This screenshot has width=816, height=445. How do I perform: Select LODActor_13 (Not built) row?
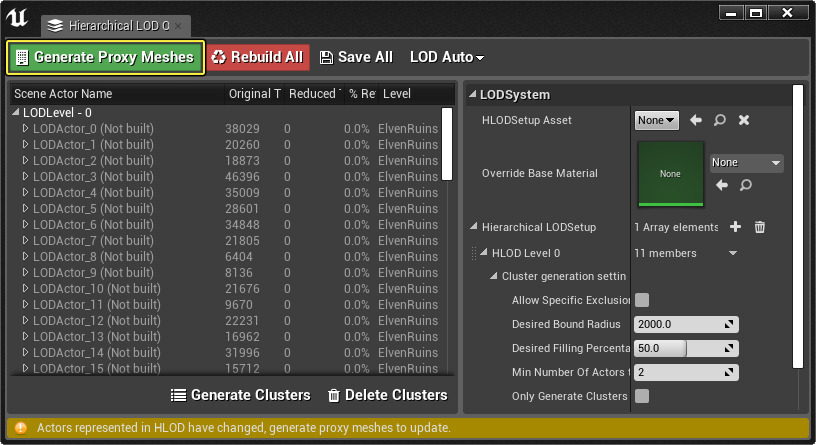pos(225,337)
